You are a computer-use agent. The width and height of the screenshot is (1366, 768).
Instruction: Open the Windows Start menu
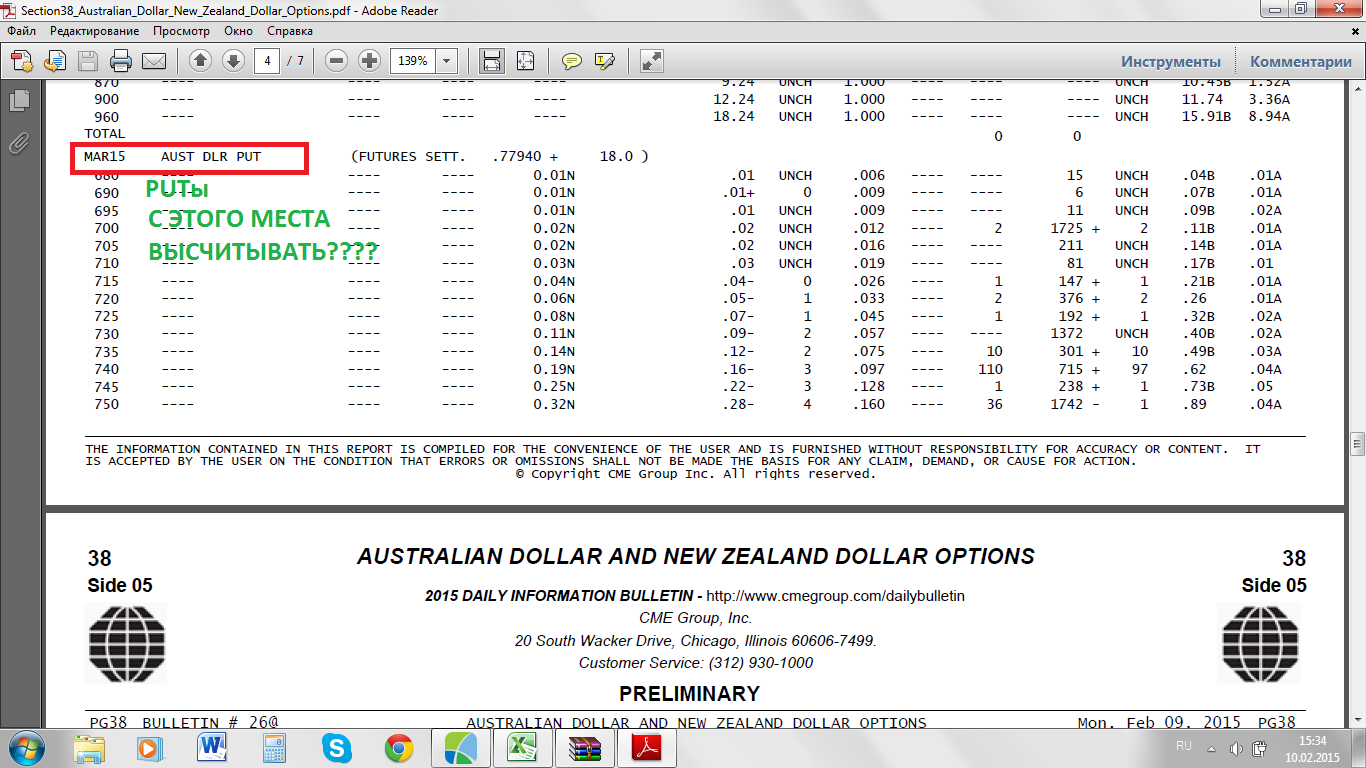click(x=27, y=747)
